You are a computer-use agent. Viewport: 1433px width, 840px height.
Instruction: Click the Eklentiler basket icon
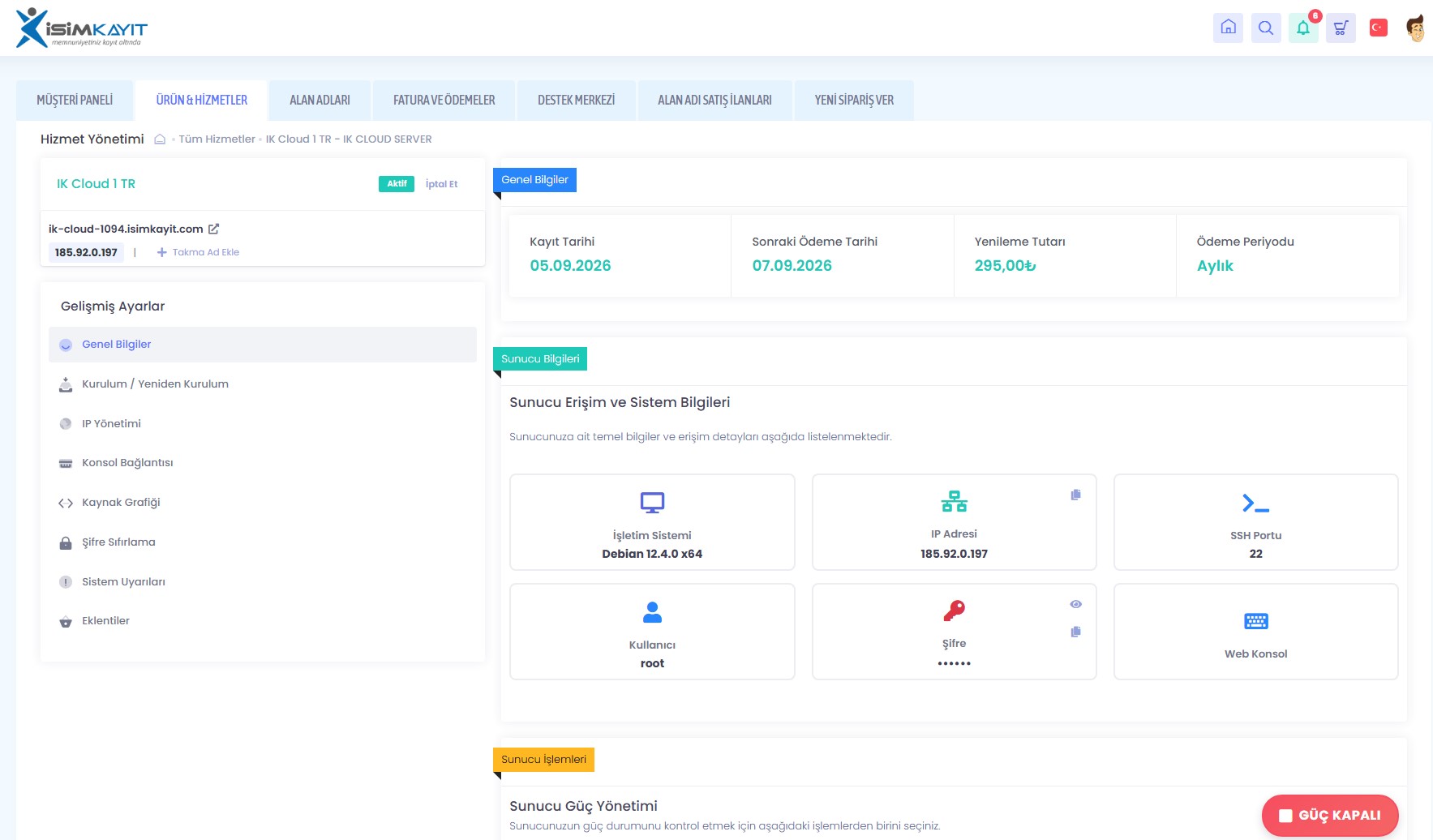66,622
